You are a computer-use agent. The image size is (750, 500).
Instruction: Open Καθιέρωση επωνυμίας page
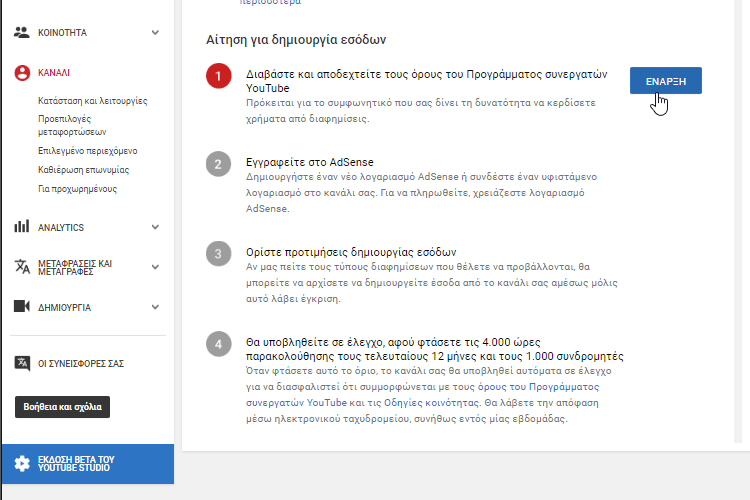click(x=84, y=170)
